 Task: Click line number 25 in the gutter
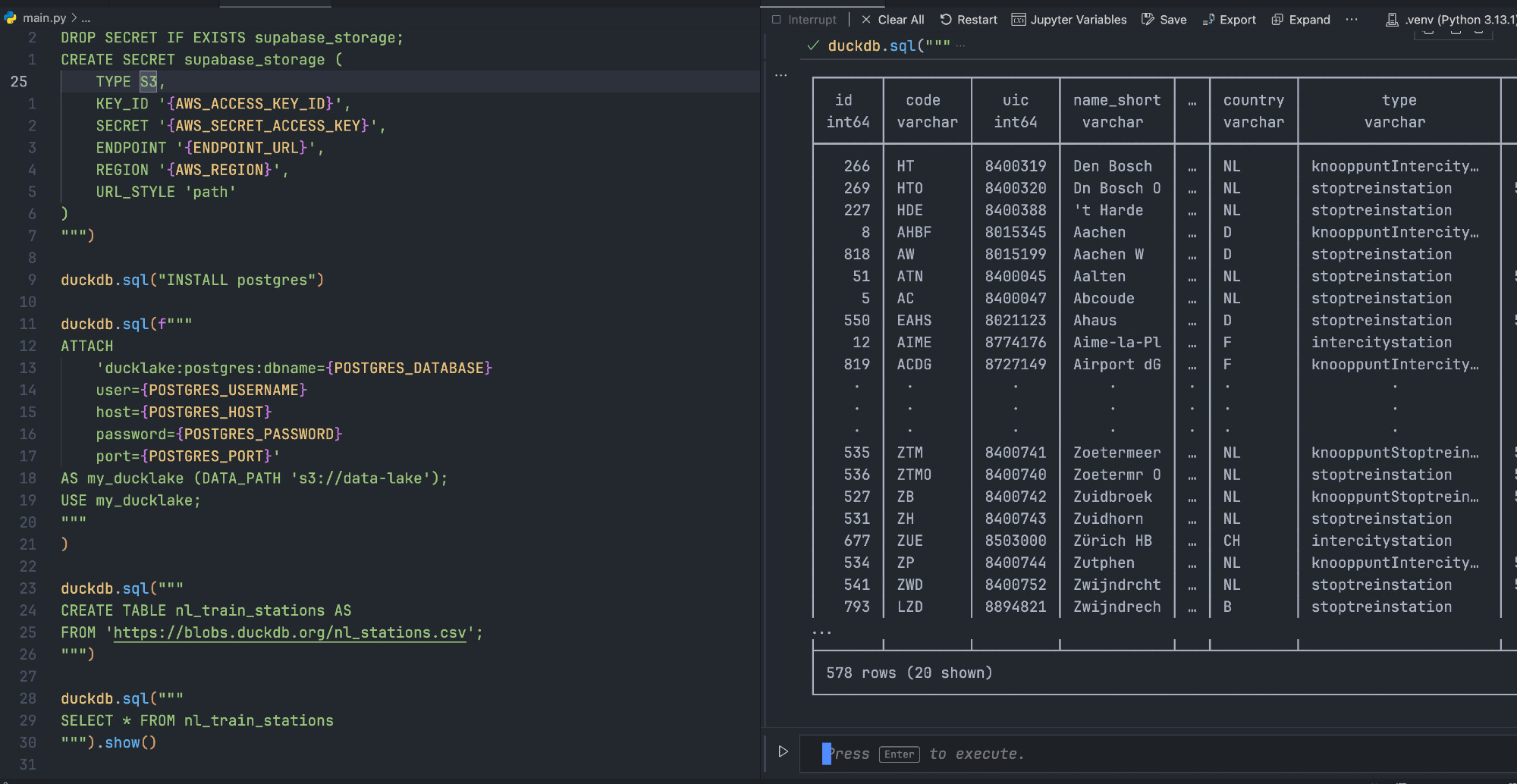[x=19, y=82]
